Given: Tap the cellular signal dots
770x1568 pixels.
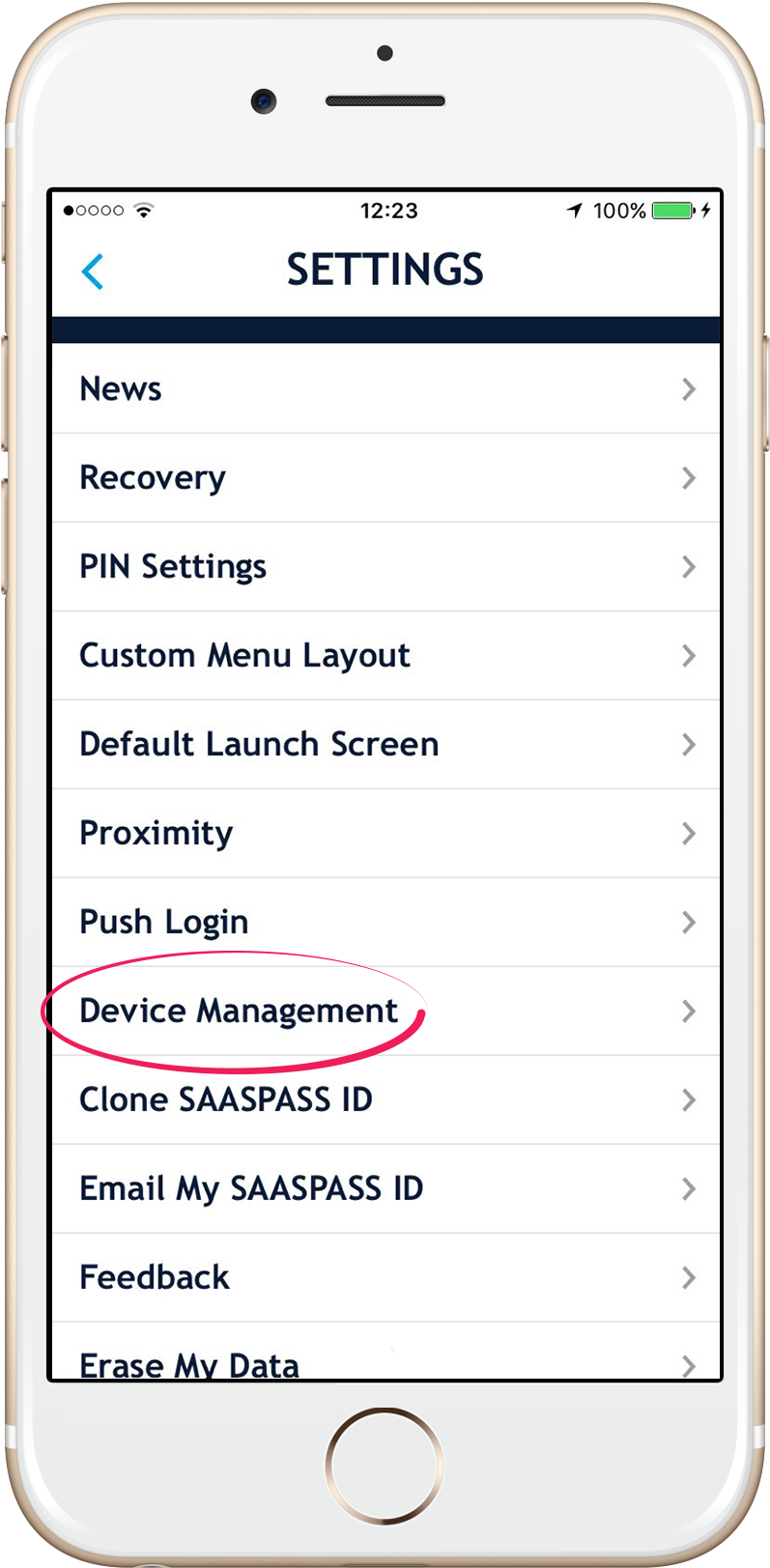Looking at the screenshot, I should (94, 211).
